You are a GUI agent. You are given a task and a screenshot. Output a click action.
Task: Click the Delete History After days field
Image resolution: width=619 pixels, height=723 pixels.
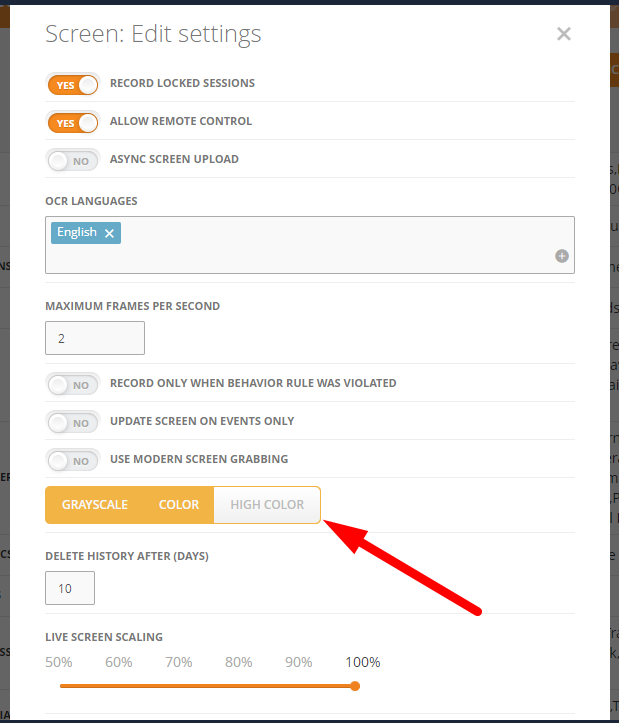[70, 588]
